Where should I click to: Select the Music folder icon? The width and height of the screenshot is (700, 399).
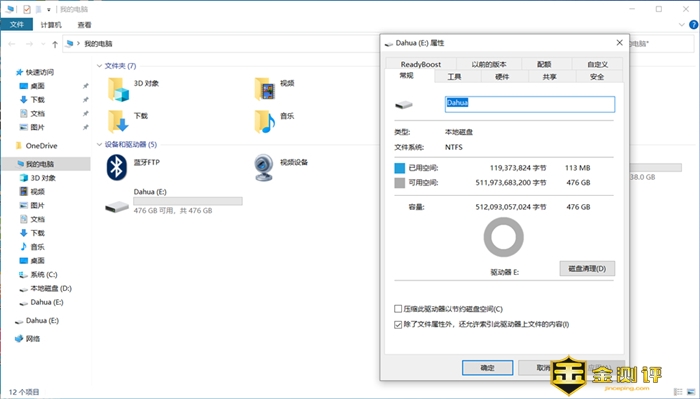(264, 122)
